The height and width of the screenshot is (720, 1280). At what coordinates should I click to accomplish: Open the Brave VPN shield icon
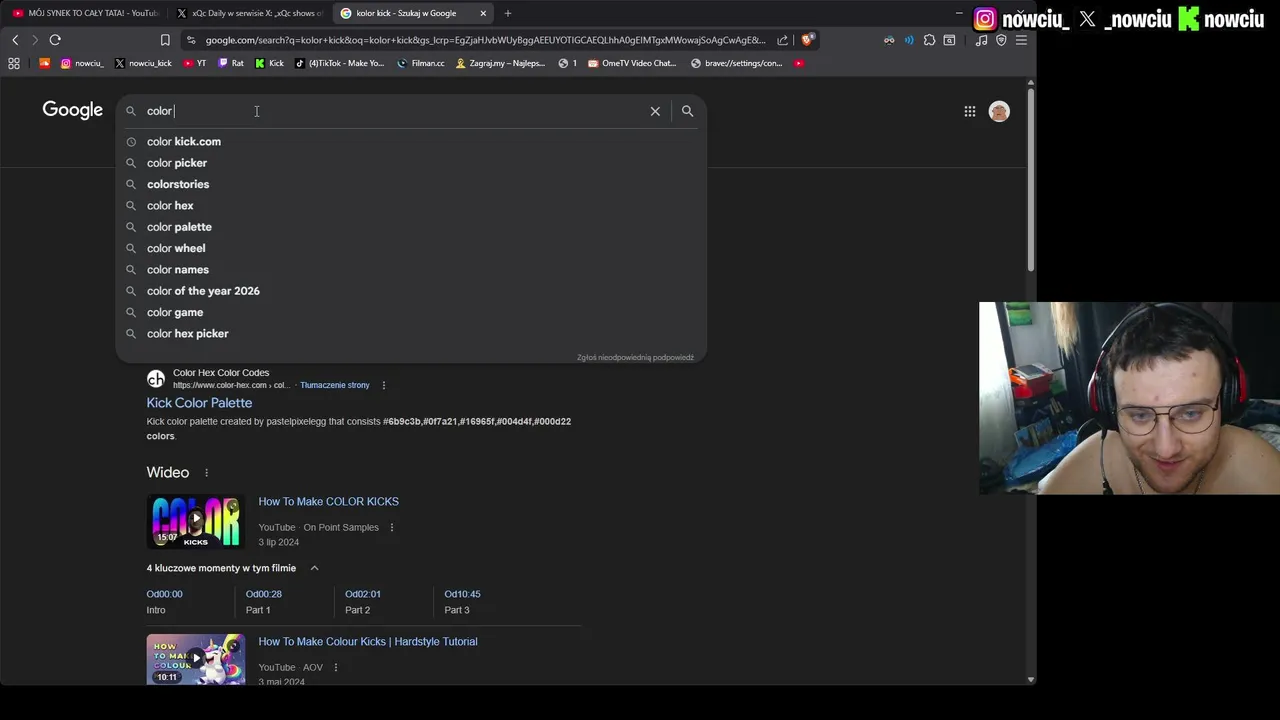pyautogui.click(x=1001, y=40)
